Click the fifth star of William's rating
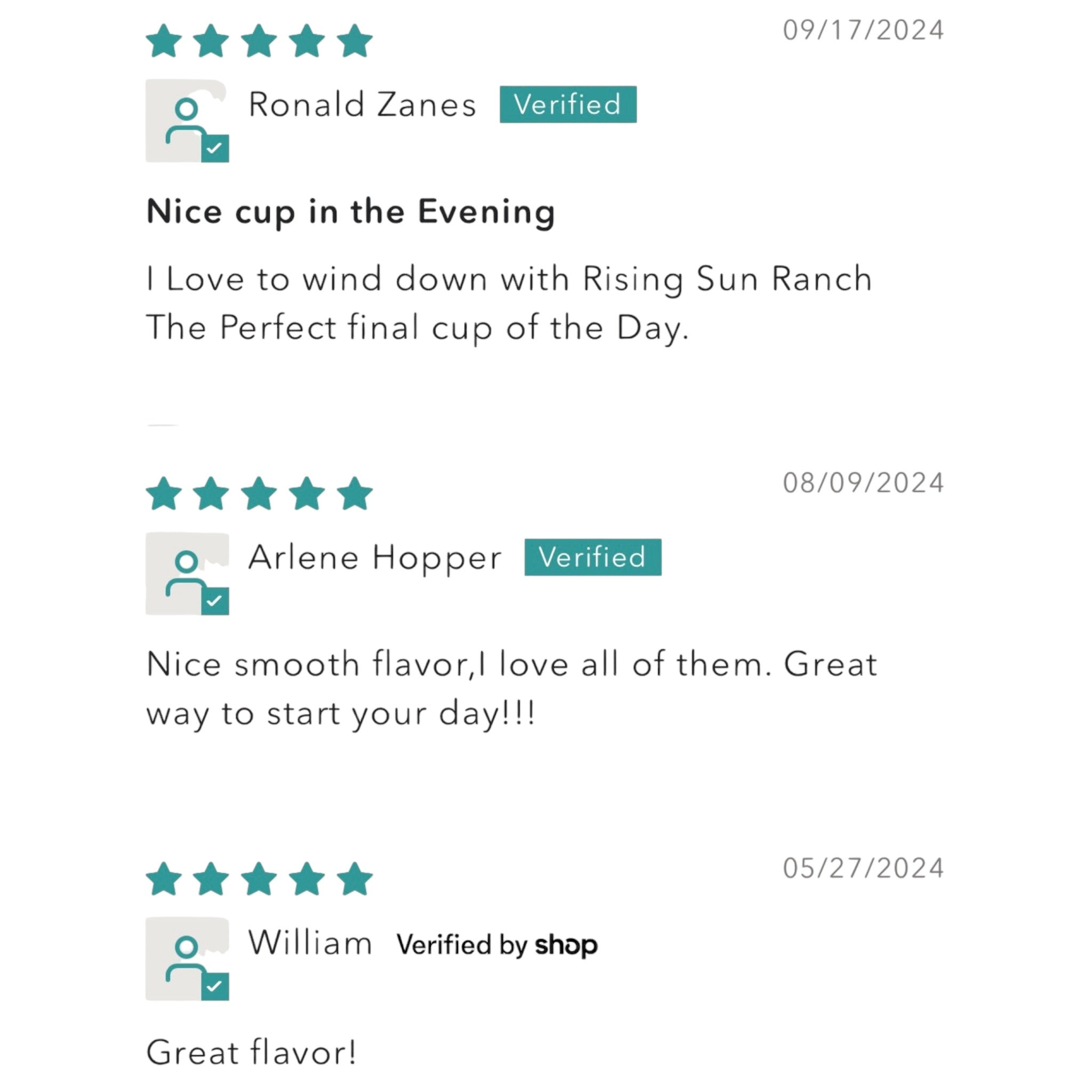 355,879
